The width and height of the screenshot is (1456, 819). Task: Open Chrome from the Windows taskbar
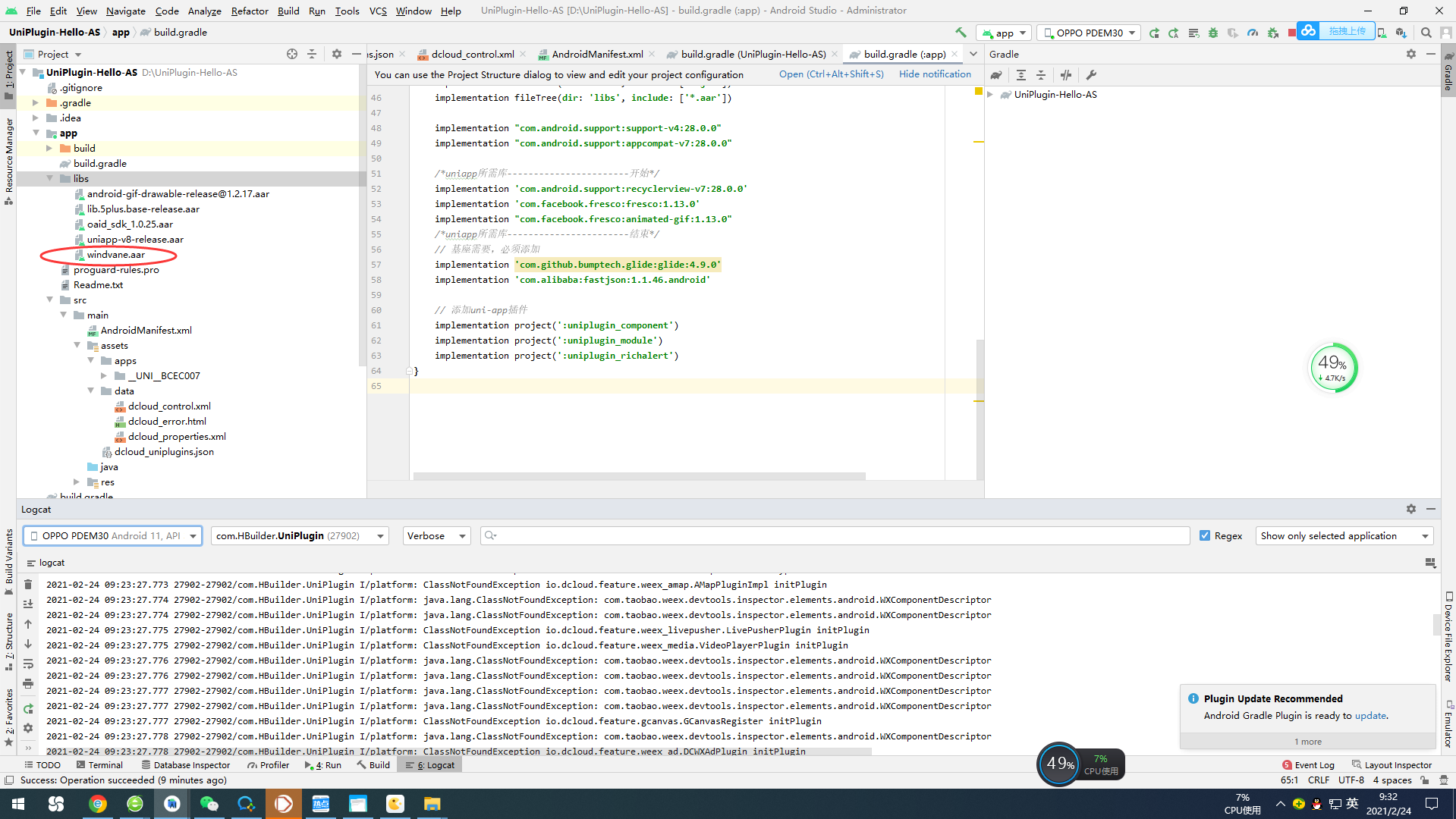pyautogui.click(x=98, y=804)
